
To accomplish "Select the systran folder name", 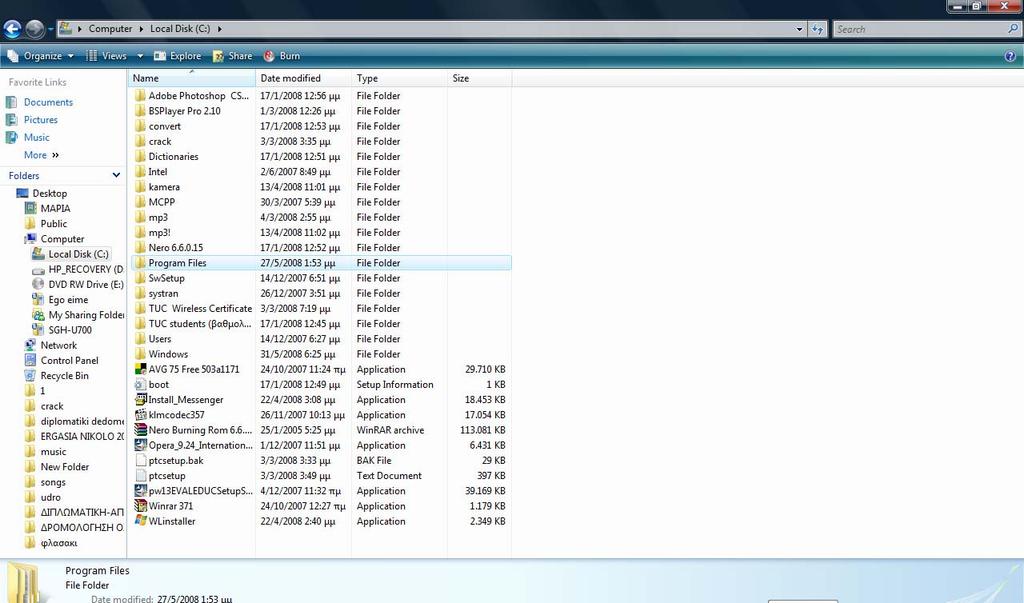I will 163,293.
